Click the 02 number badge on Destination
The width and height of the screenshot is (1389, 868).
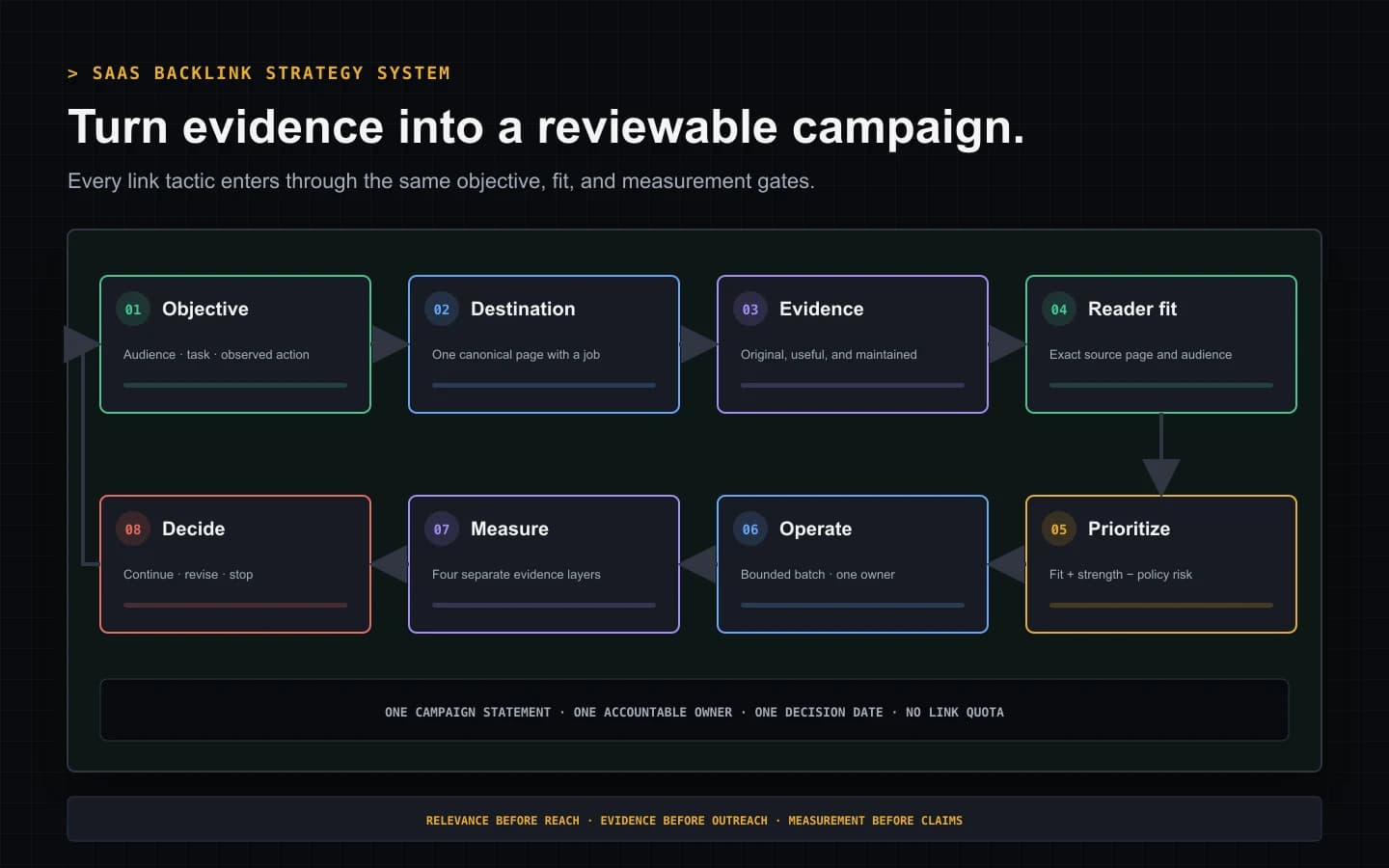(x=442, y=309)
